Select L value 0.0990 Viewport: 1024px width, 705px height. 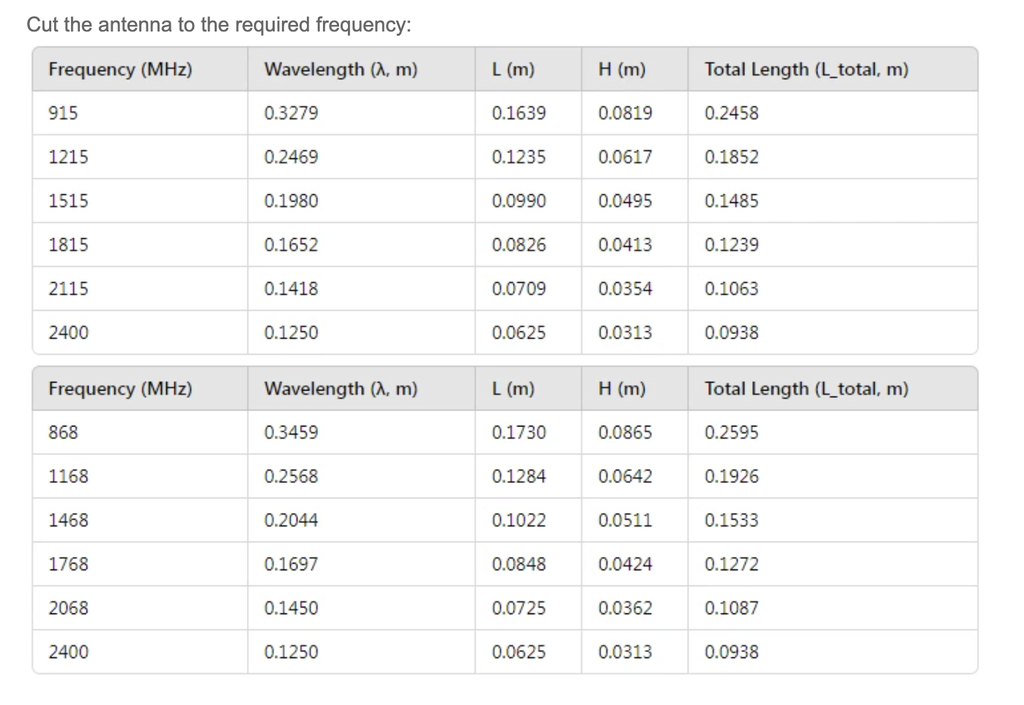(x=519, y=201)
